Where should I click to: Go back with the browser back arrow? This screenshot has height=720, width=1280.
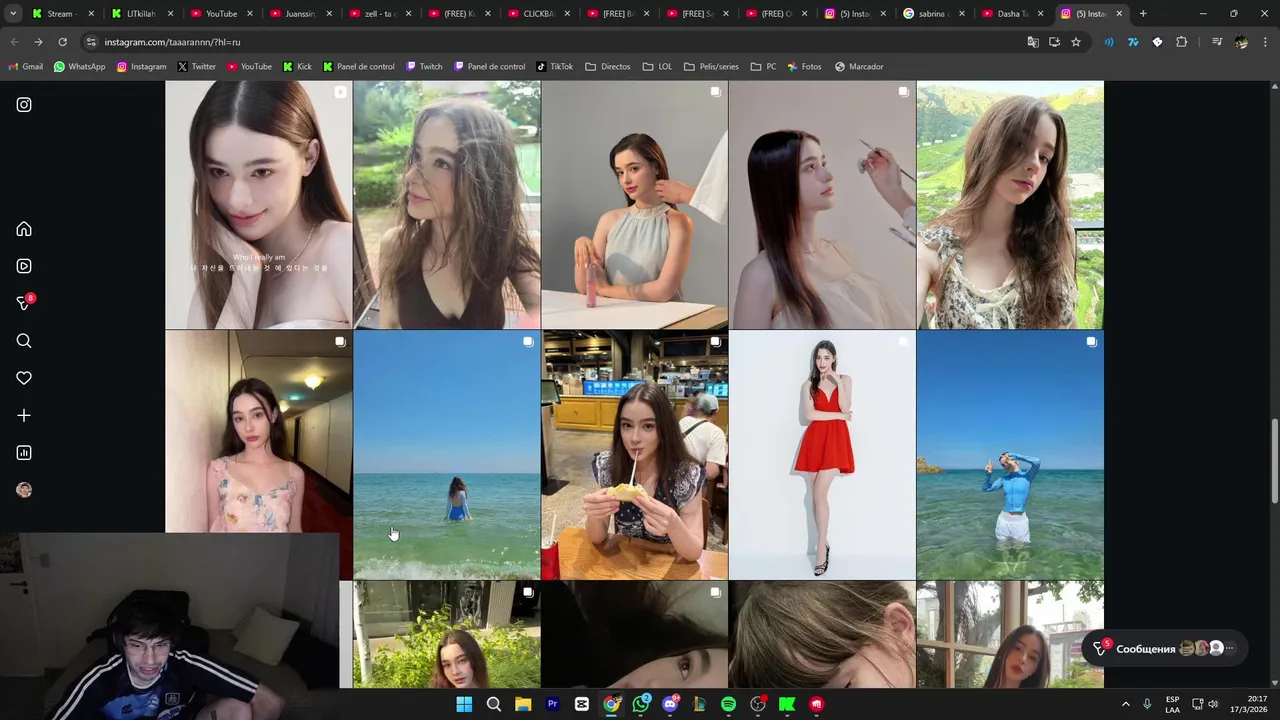14,42
